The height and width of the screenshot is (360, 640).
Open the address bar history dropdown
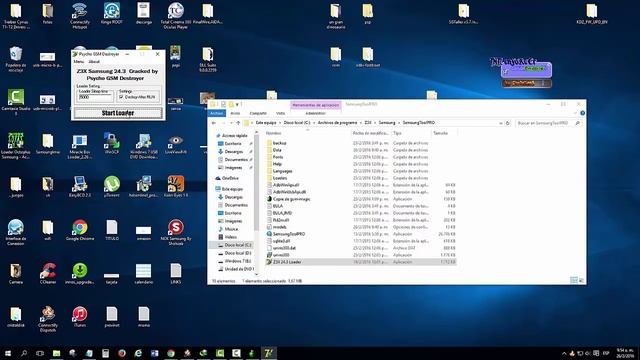pos(501,123)
